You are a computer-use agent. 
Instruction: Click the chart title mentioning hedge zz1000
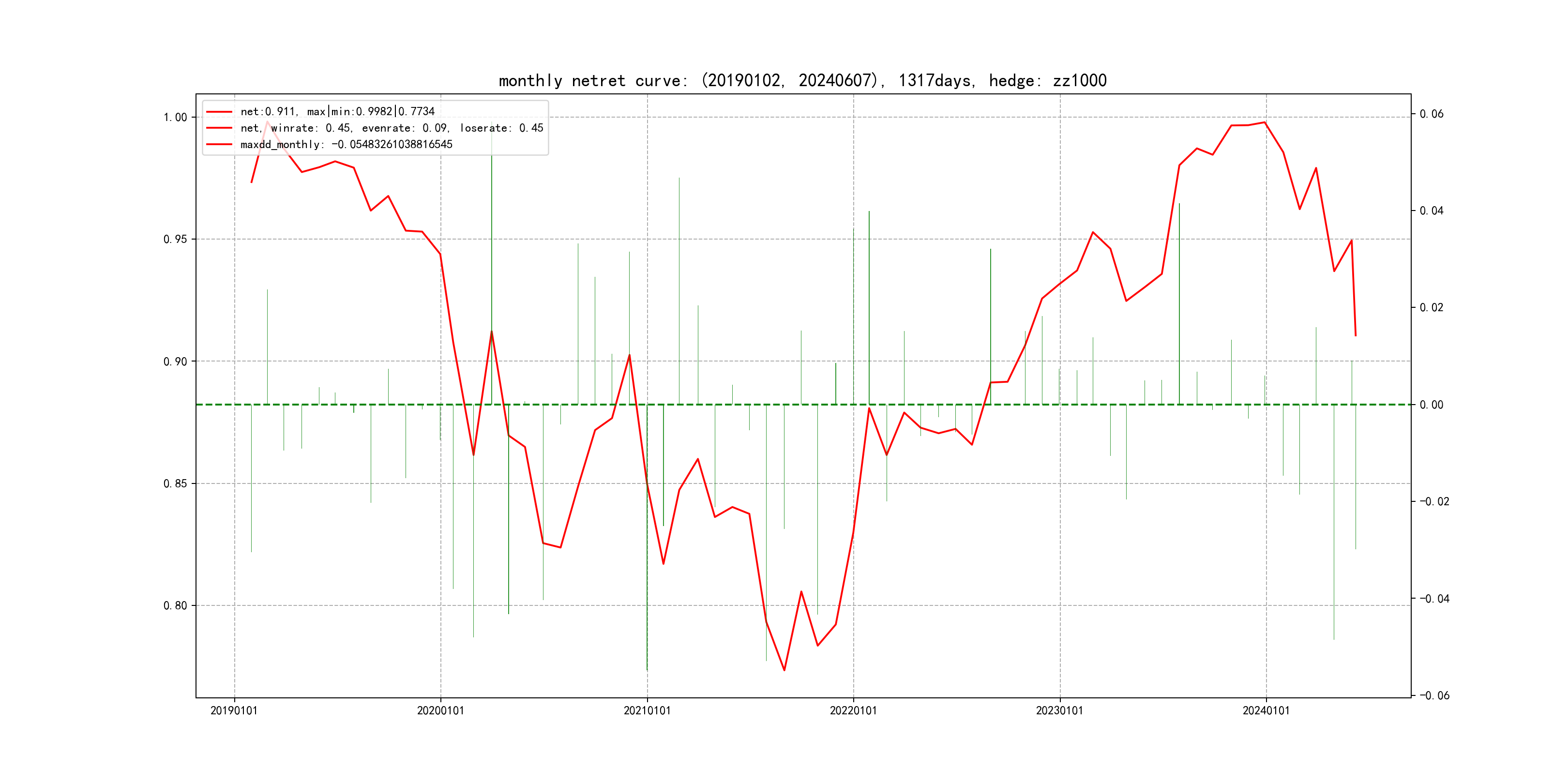coord(802,80)
